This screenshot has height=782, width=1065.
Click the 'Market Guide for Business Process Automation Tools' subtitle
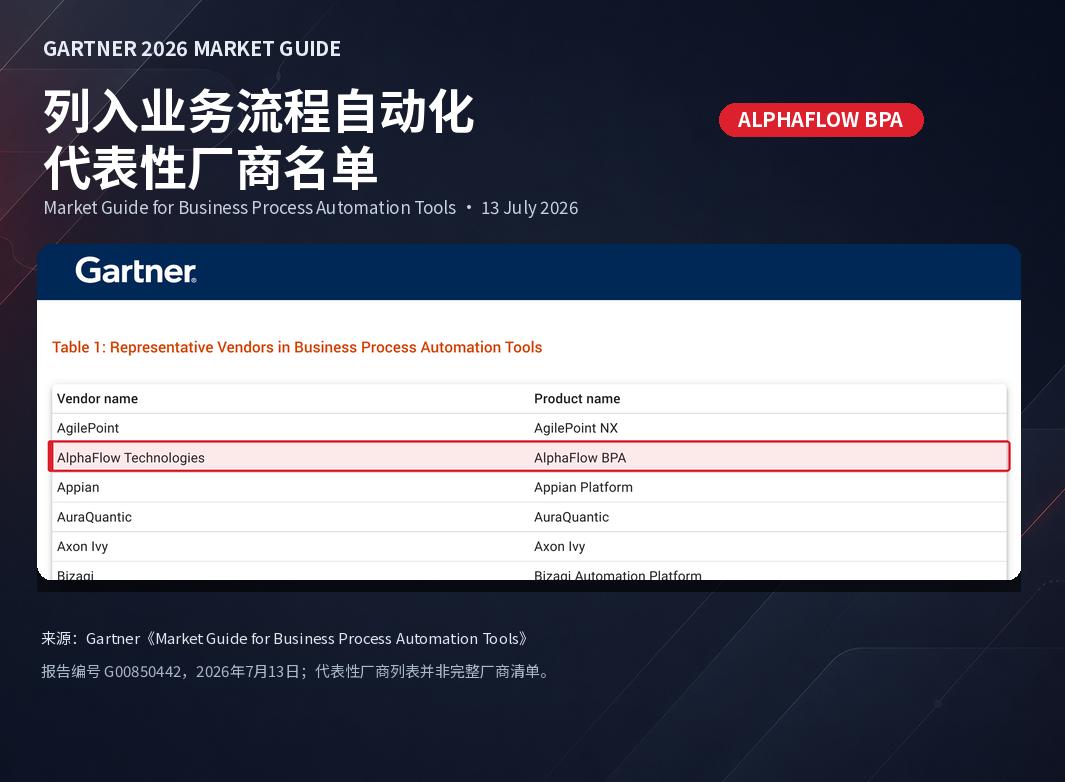[x=249, y=208]
